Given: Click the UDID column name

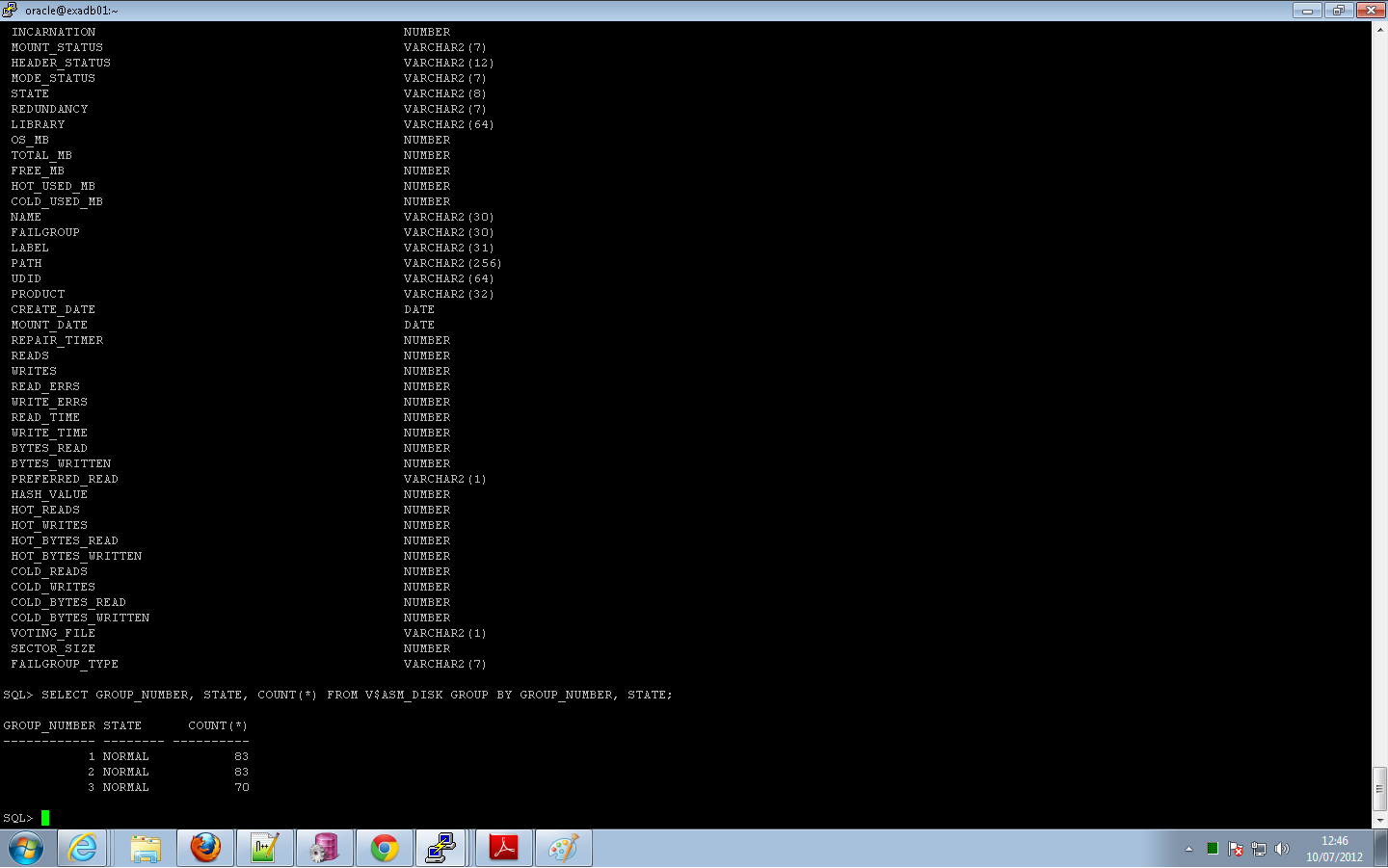Looking at the screenshot, I should pos(26,278).
